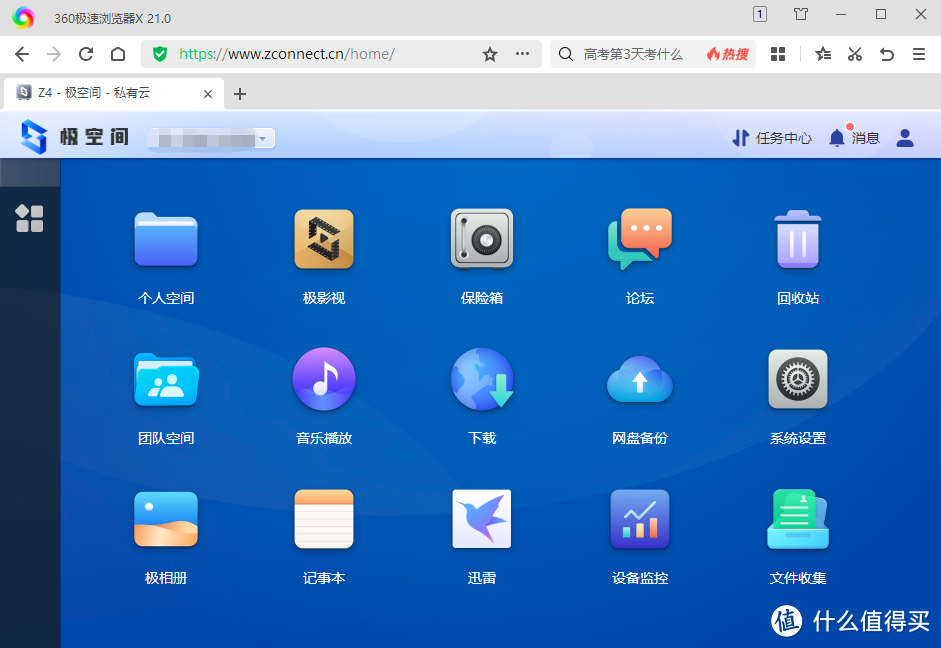Open 网盘备份 cloud backup
This screenshot has width=941, height=648.
(x=640, y=380)
